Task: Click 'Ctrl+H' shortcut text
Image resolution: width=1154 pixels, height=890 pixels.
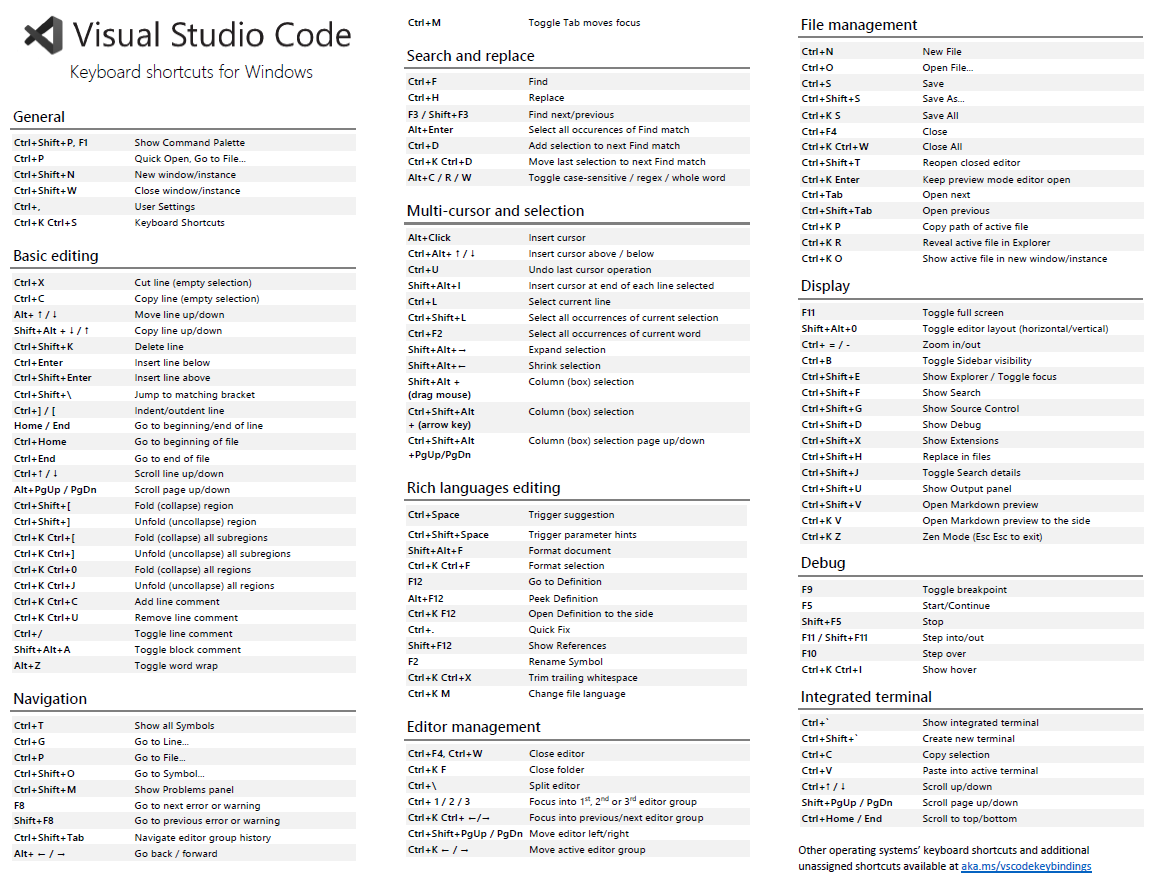Action: click(423, 98)
